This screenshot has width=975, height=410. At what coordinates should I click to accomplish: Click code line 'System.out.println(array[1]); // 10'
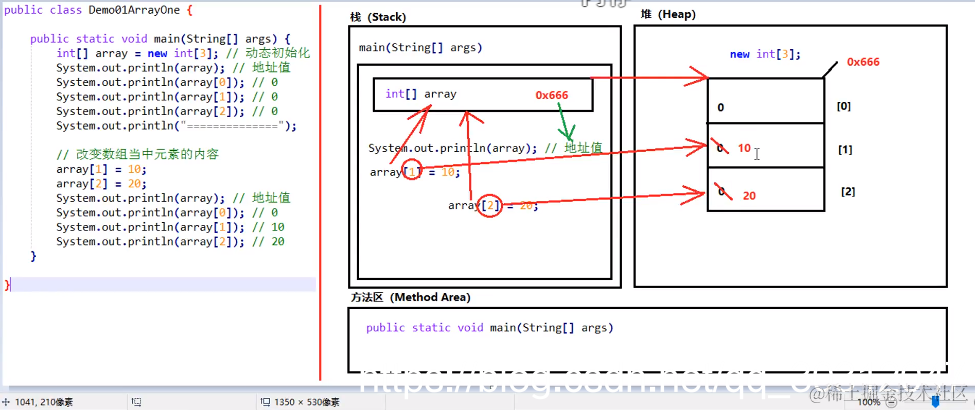pyautogui.click(x=170, y=226)
